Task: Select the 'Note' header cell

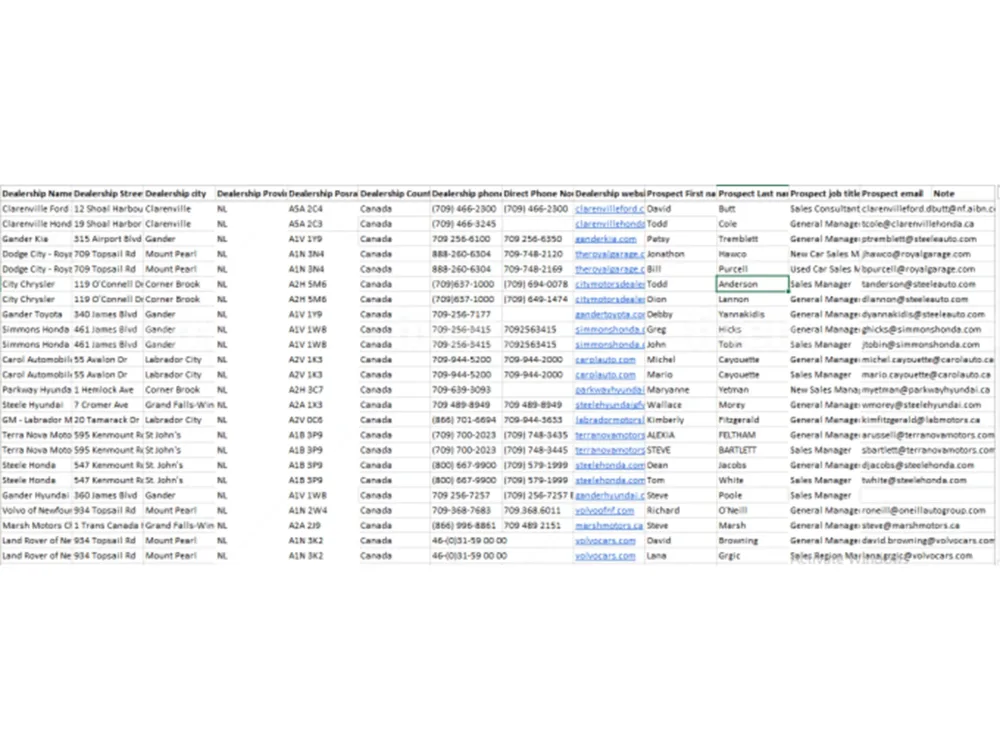Action: [962, 193]
